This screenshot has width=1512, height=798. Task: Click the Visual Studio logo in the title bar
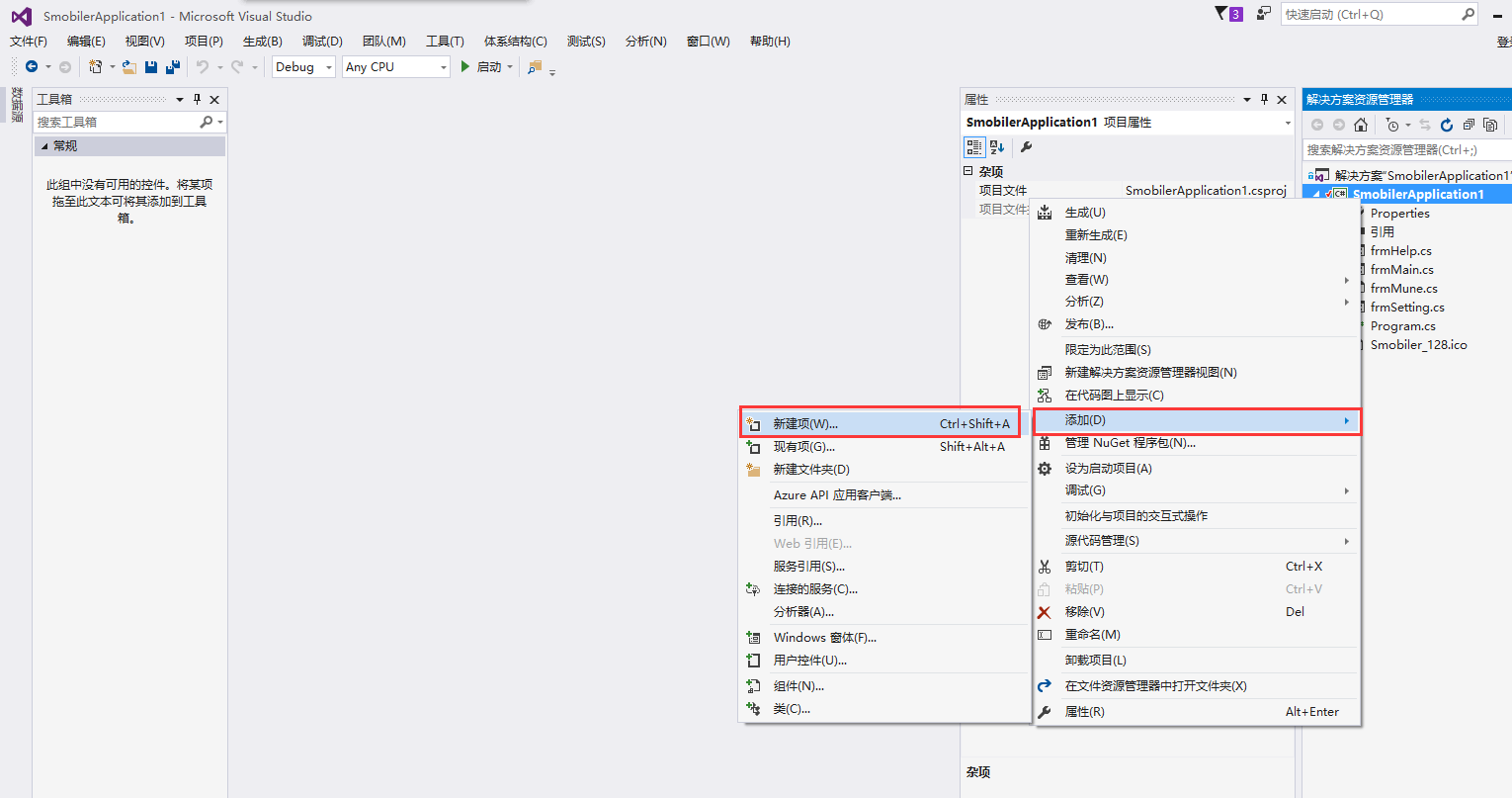[21, 16]
